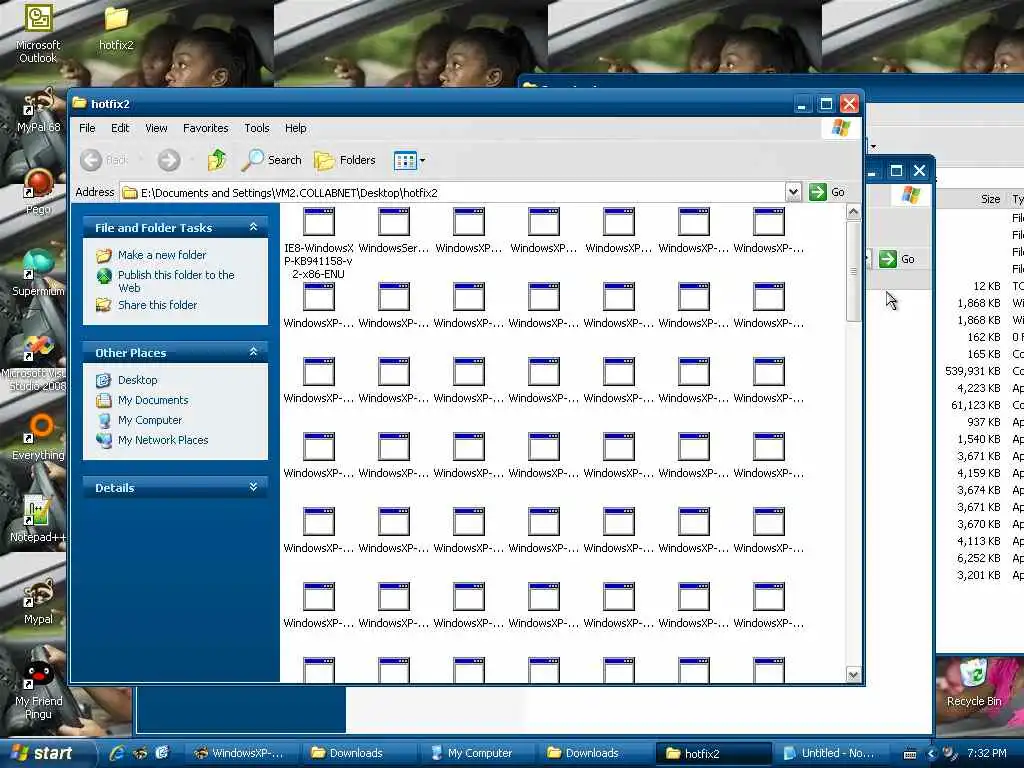Select the Recycle Bin icon
Viewport: 1024px width, 768px height.
pyautogui.click(x=974, y=682)
